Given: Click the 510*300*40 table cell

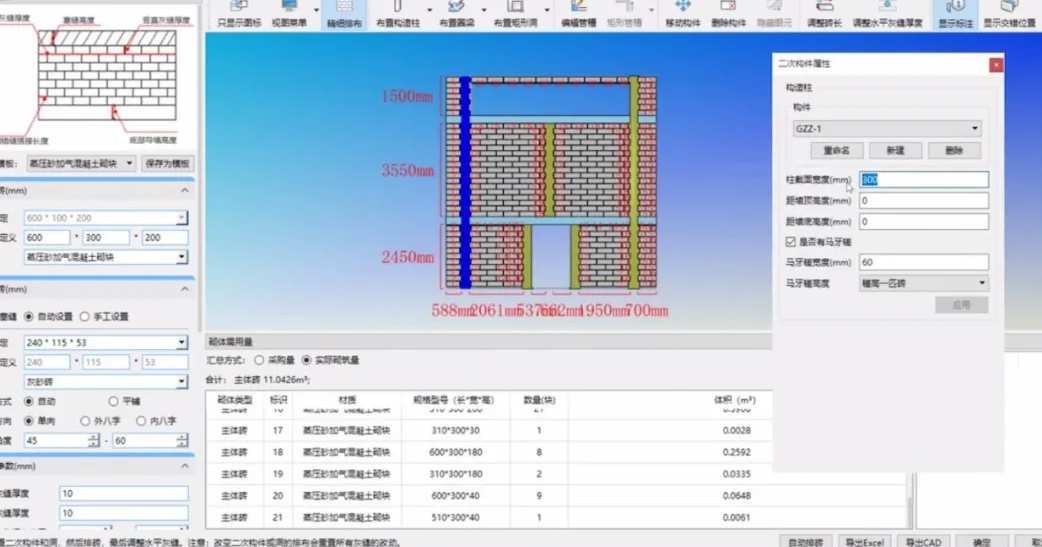Looking at the screenshot, I should (455, 518).
